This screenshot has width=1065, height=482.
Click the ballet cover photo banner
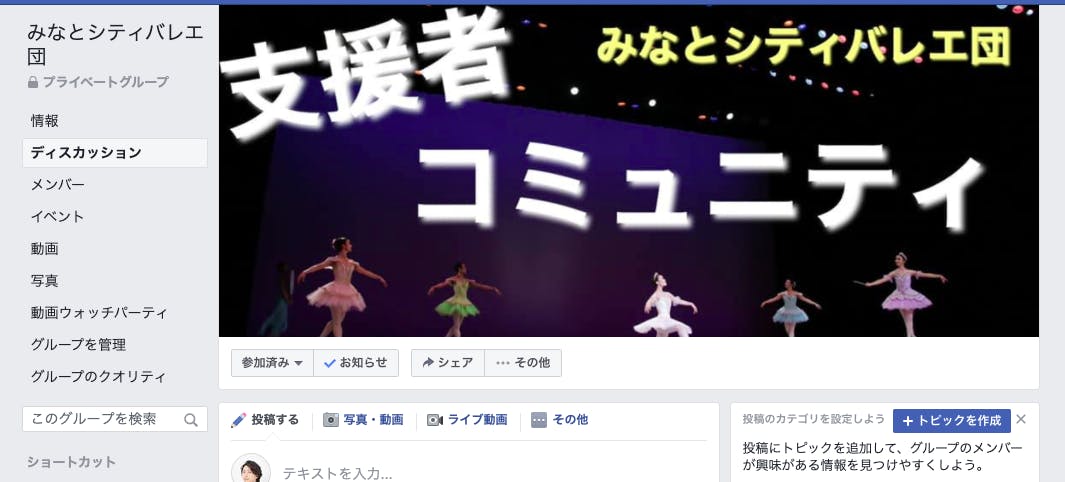click(x=628, y=170)
